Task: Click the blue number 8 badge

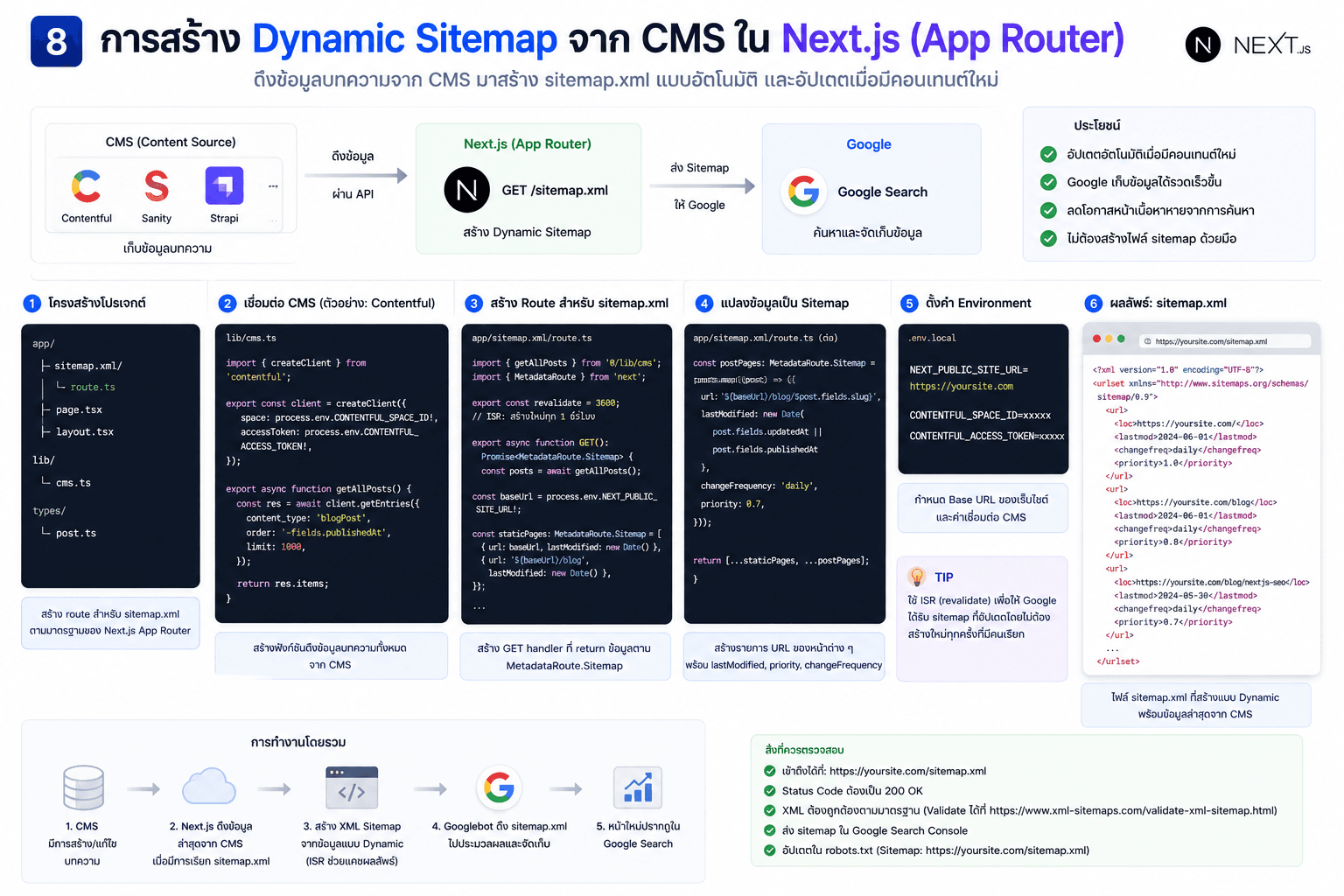Action: coord(56,41)
